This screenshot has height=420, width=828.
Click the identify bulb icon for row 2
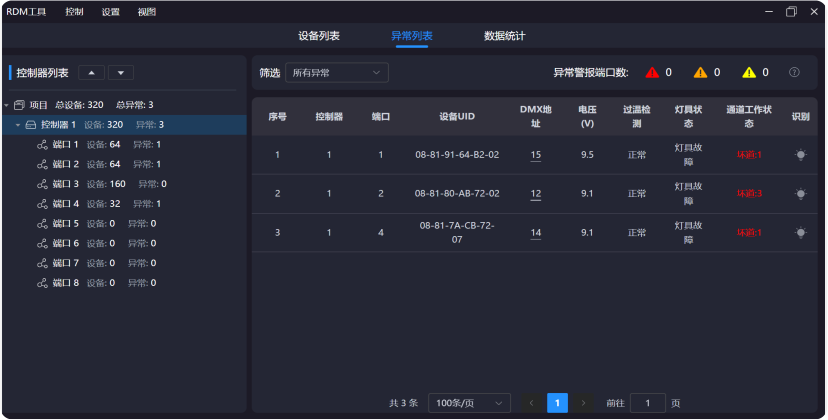point(800,193)
